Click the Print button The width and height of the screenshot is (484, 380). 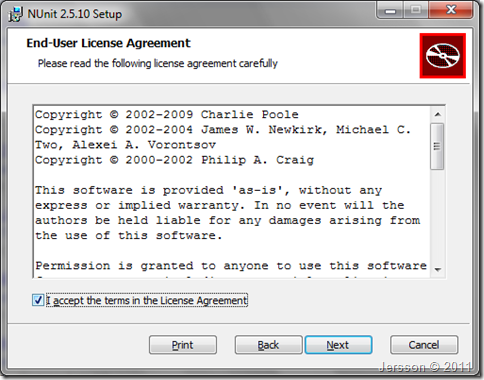click(x=183, y=345)
